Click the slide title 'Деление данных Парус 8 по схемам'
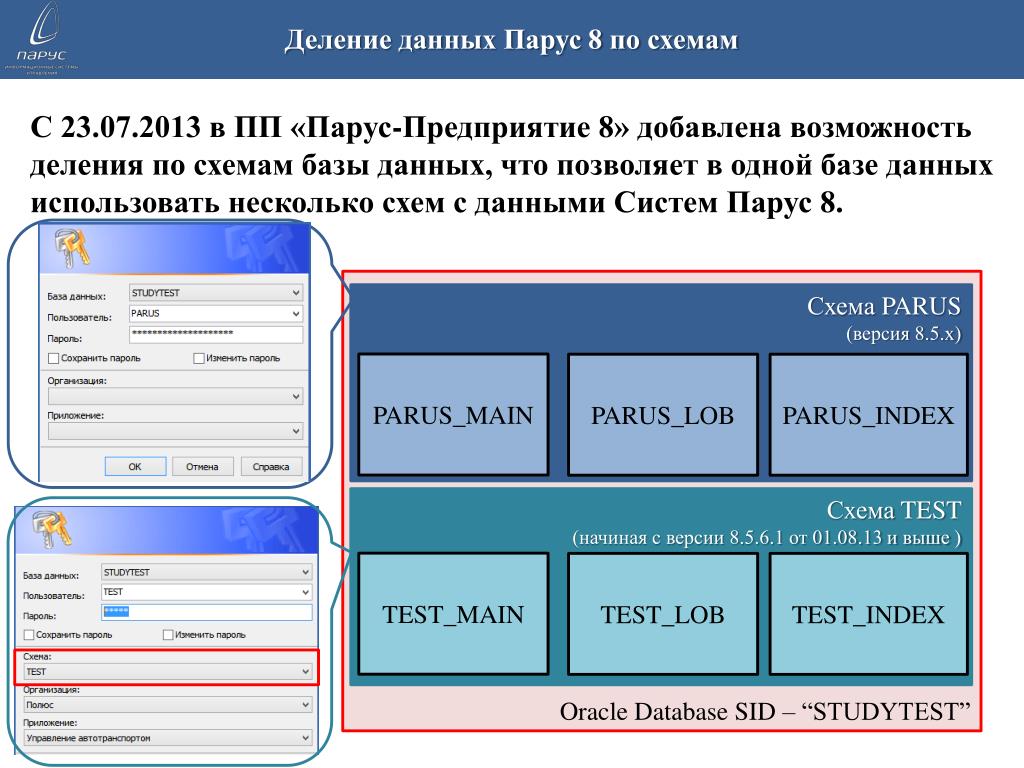Screen dimensions: 1024x768 [x=511, y=40]
